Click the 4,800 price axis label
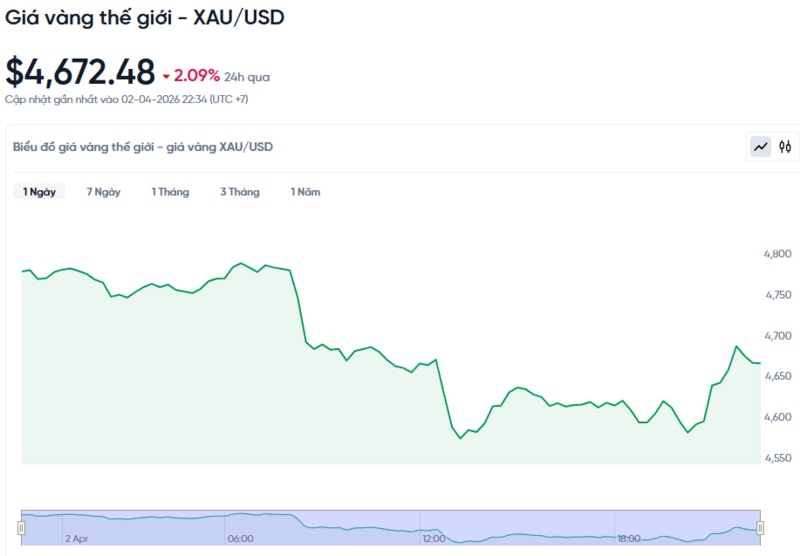Screen dimensions: 800x556 (x=777, y=254)
